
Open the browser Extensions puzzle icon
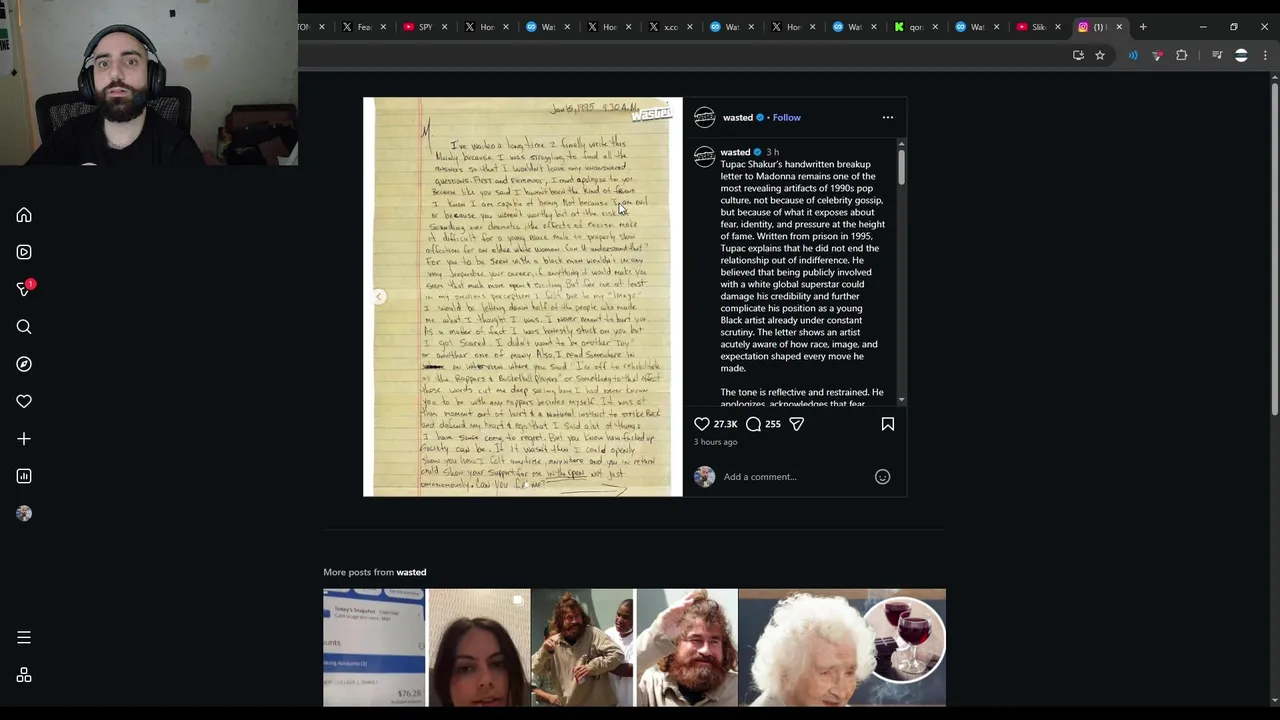[1182, 55]
